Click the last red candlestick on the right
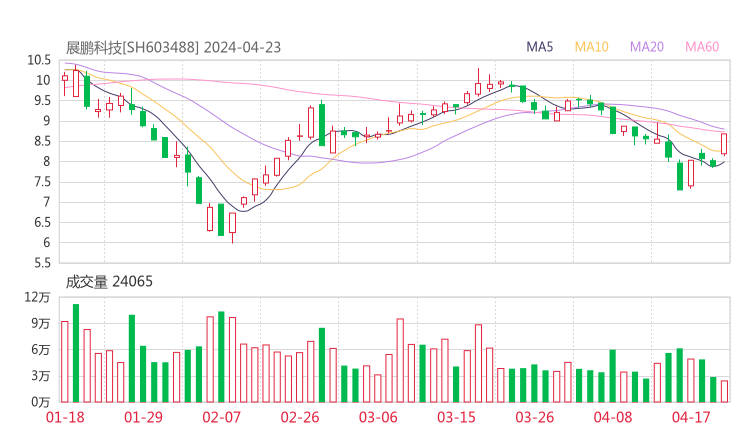 point(724,144)
